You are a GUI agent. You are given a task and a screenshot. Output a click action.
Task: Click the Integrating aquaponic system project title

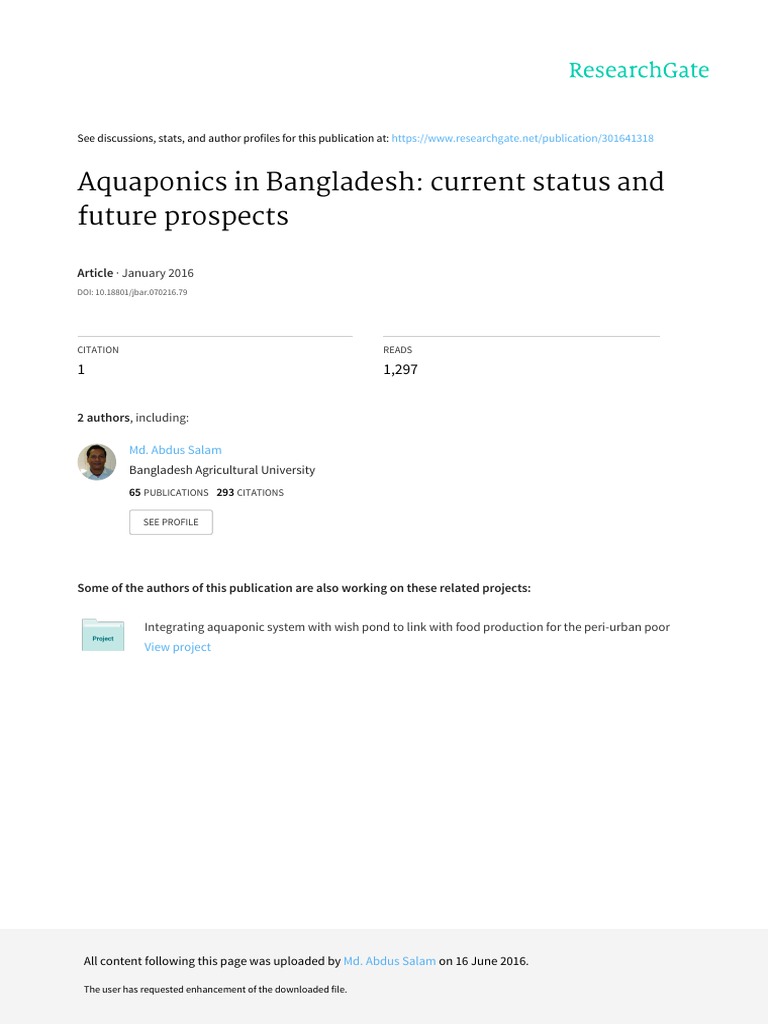click(407, 627)
